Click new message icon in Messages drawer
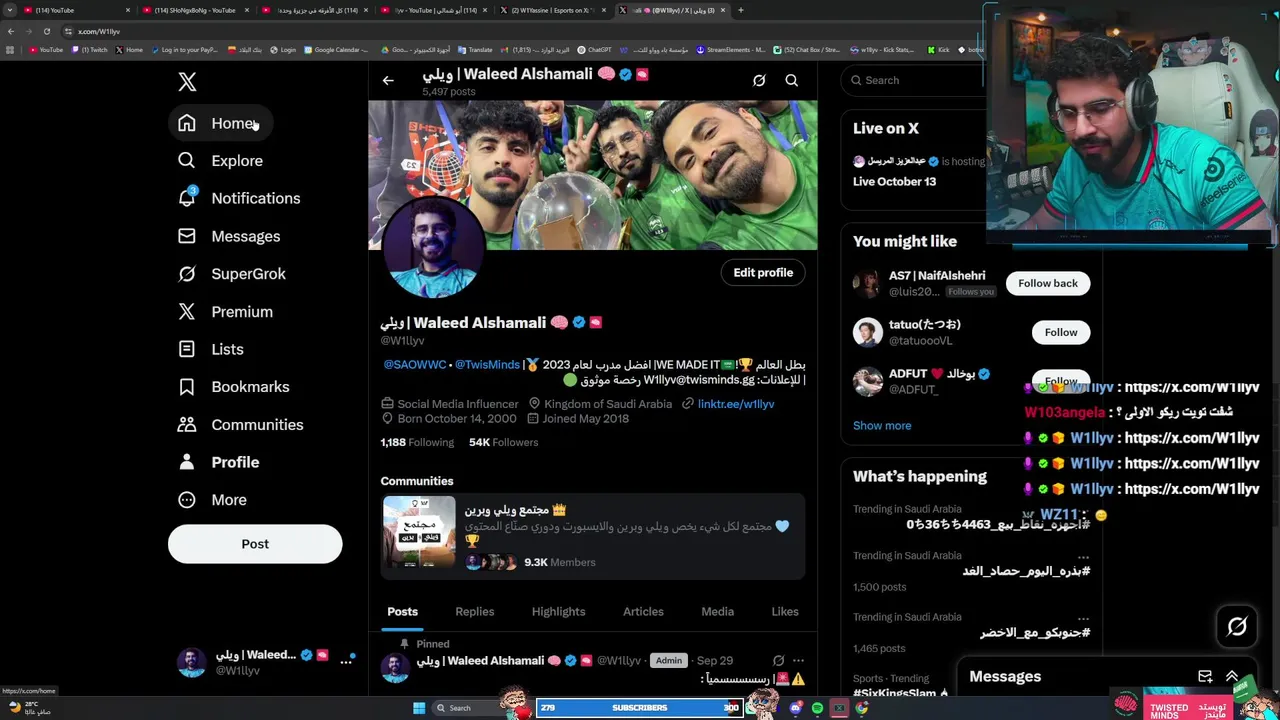The width and height of the screenshot is (1280, 720). coord(1205,677)
